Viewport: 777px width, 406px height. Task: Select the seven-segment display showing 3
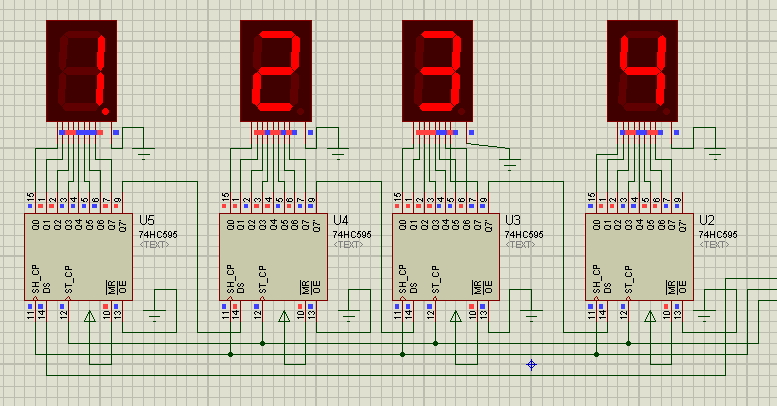point(438,71)
